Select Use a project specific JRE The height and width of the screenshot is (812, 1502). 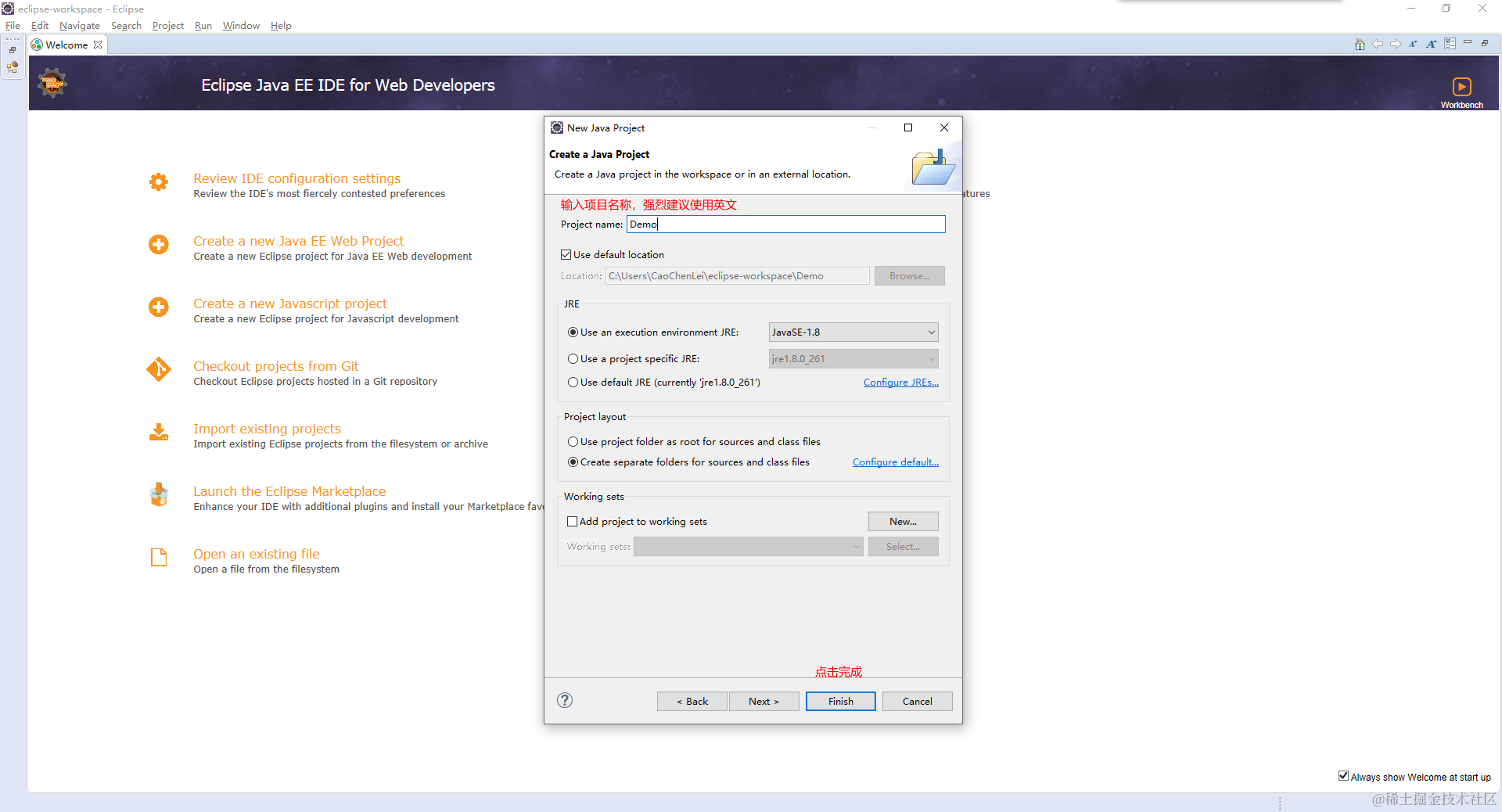[573, 358]
